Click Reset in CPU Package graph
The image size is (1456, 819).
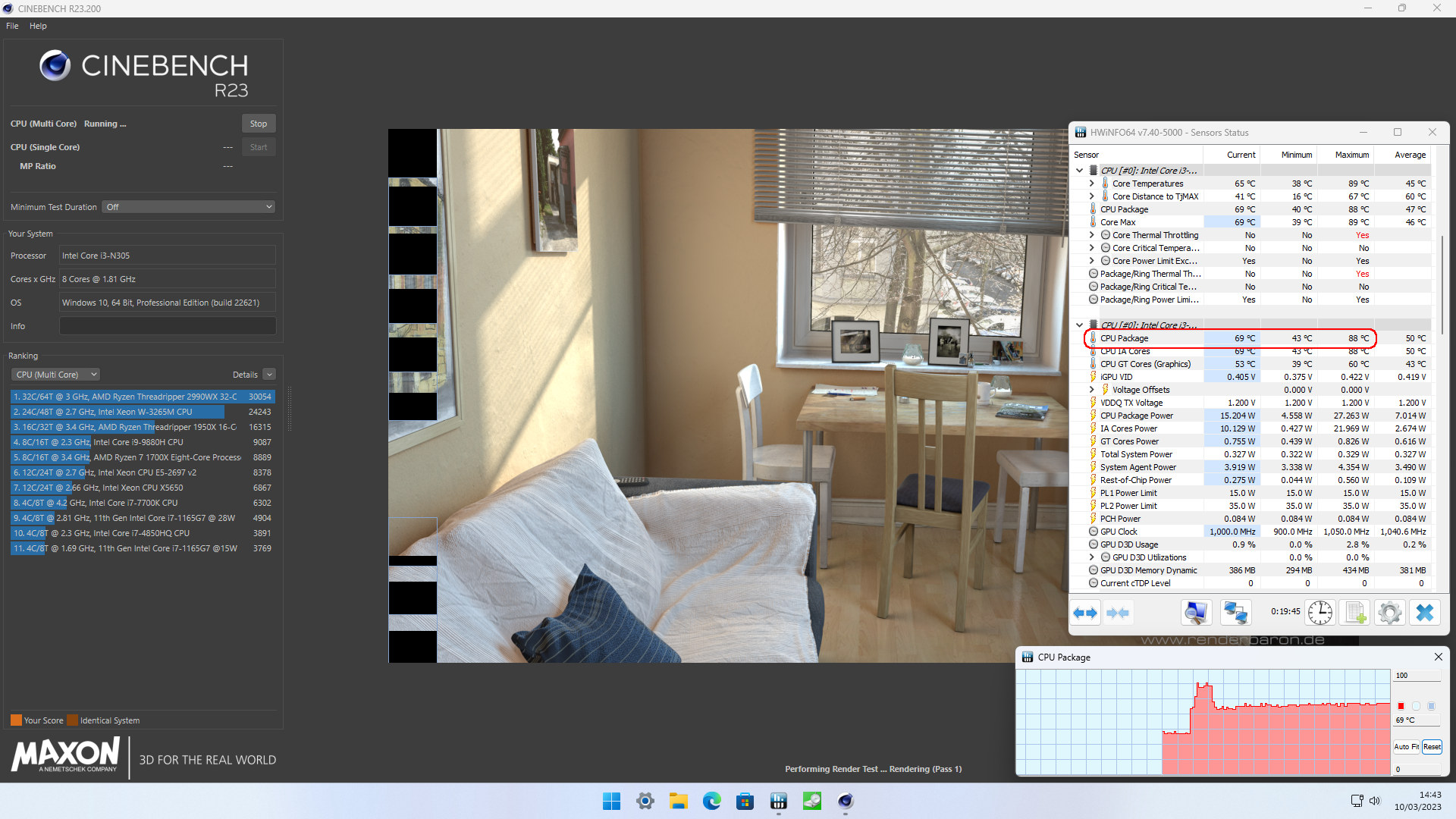coord(1432,747)
